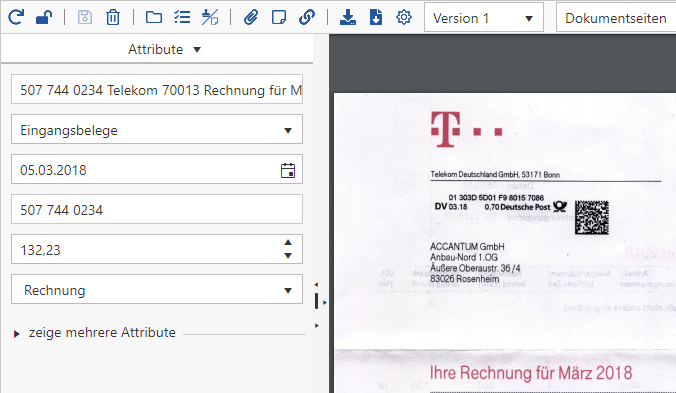The image size is (676, 393).
Task: Open settings gear icon
Action: 404,18
